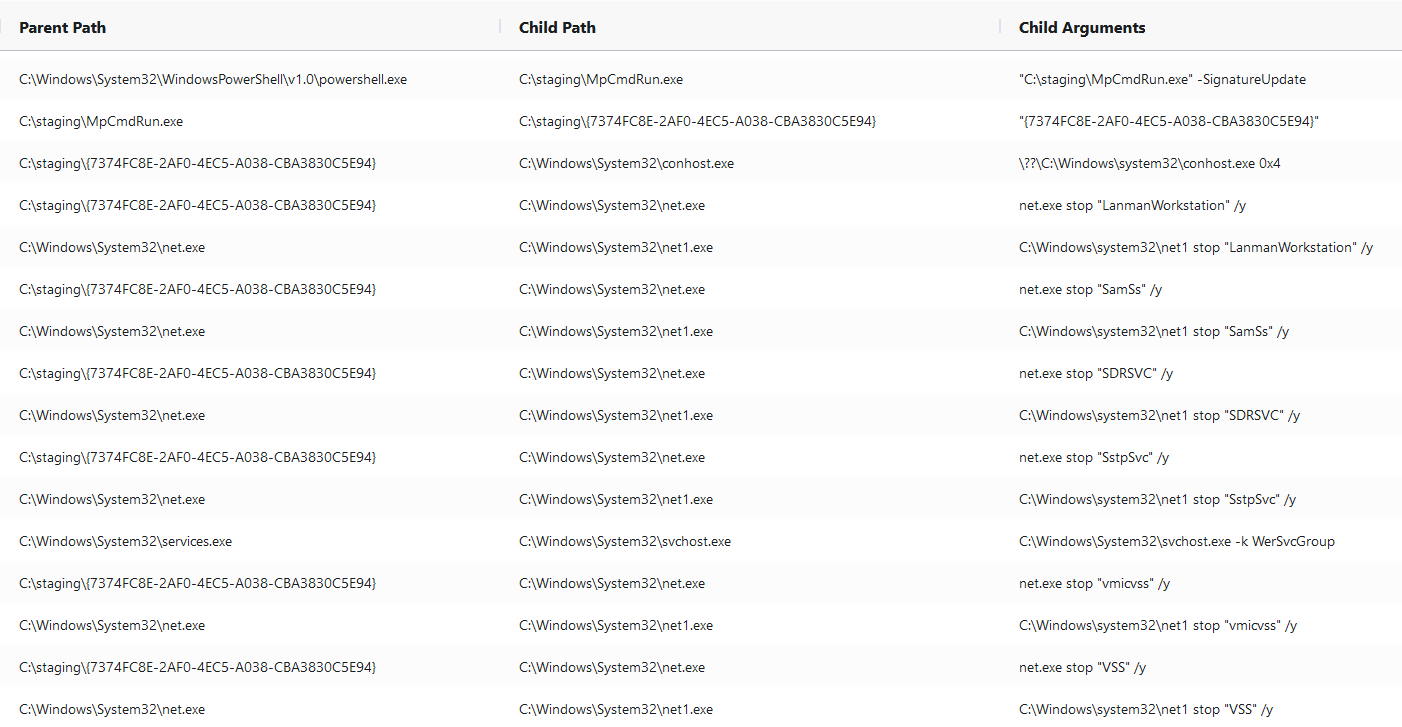The image size is (1402, 727).
Task: Click net1 stop "vmicvss" /y arguments
Action: tap(1158, 625)
